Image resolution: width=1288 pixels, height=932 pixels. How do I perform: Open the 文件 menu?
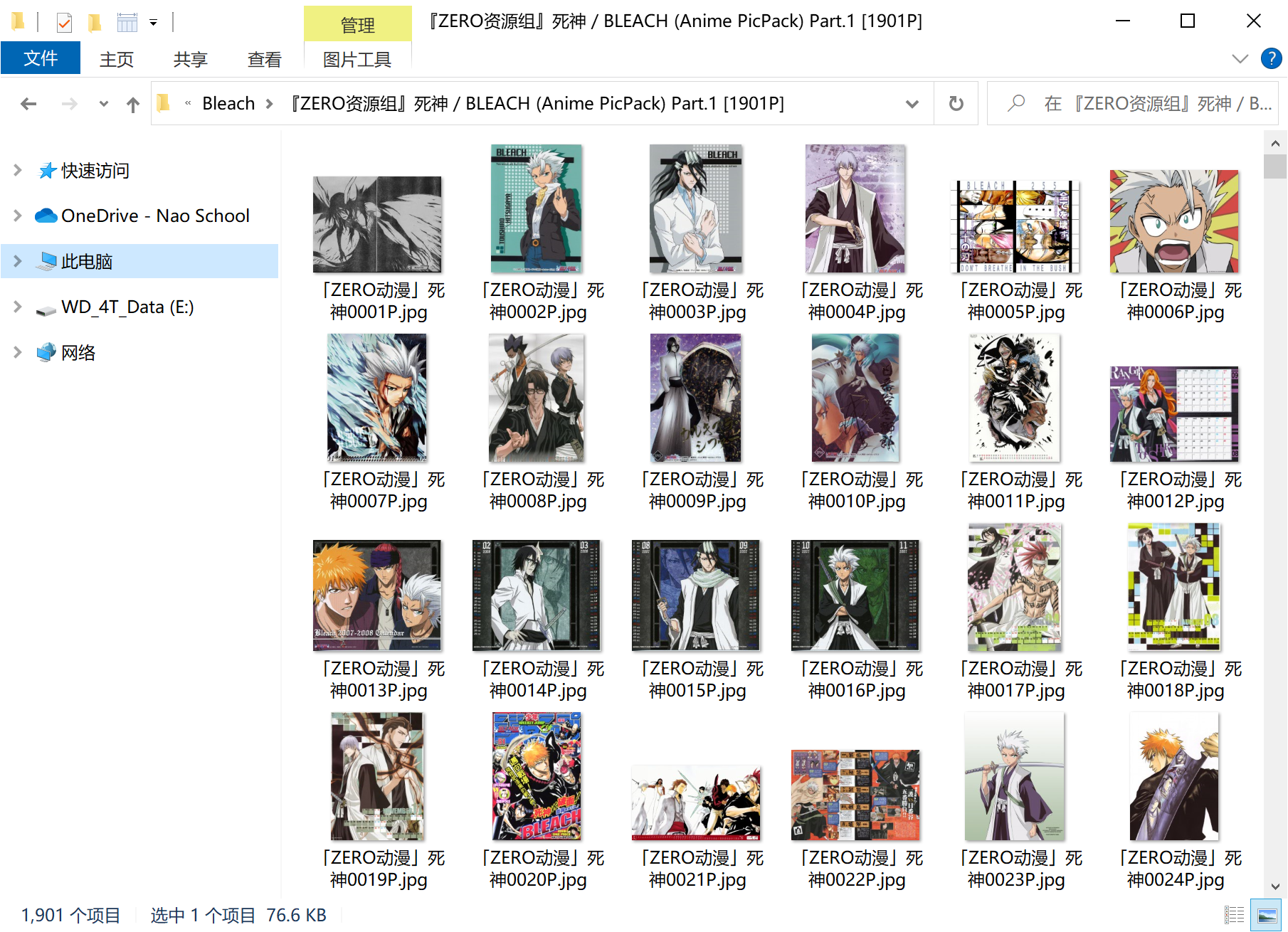[41, 58]
